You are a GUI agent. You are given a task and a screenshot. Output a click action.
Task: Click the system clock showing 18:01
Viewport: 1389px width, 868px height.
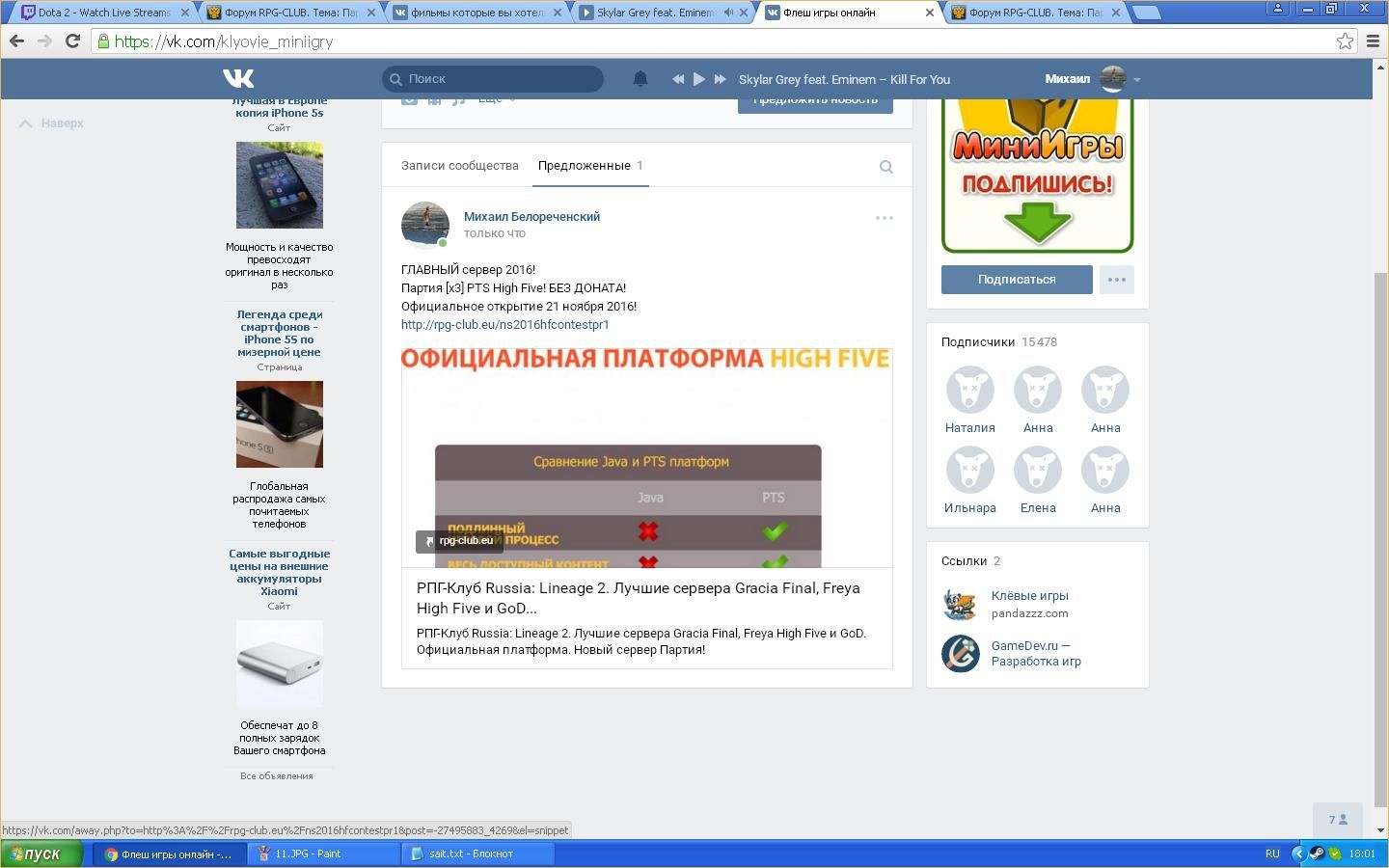1362,854
